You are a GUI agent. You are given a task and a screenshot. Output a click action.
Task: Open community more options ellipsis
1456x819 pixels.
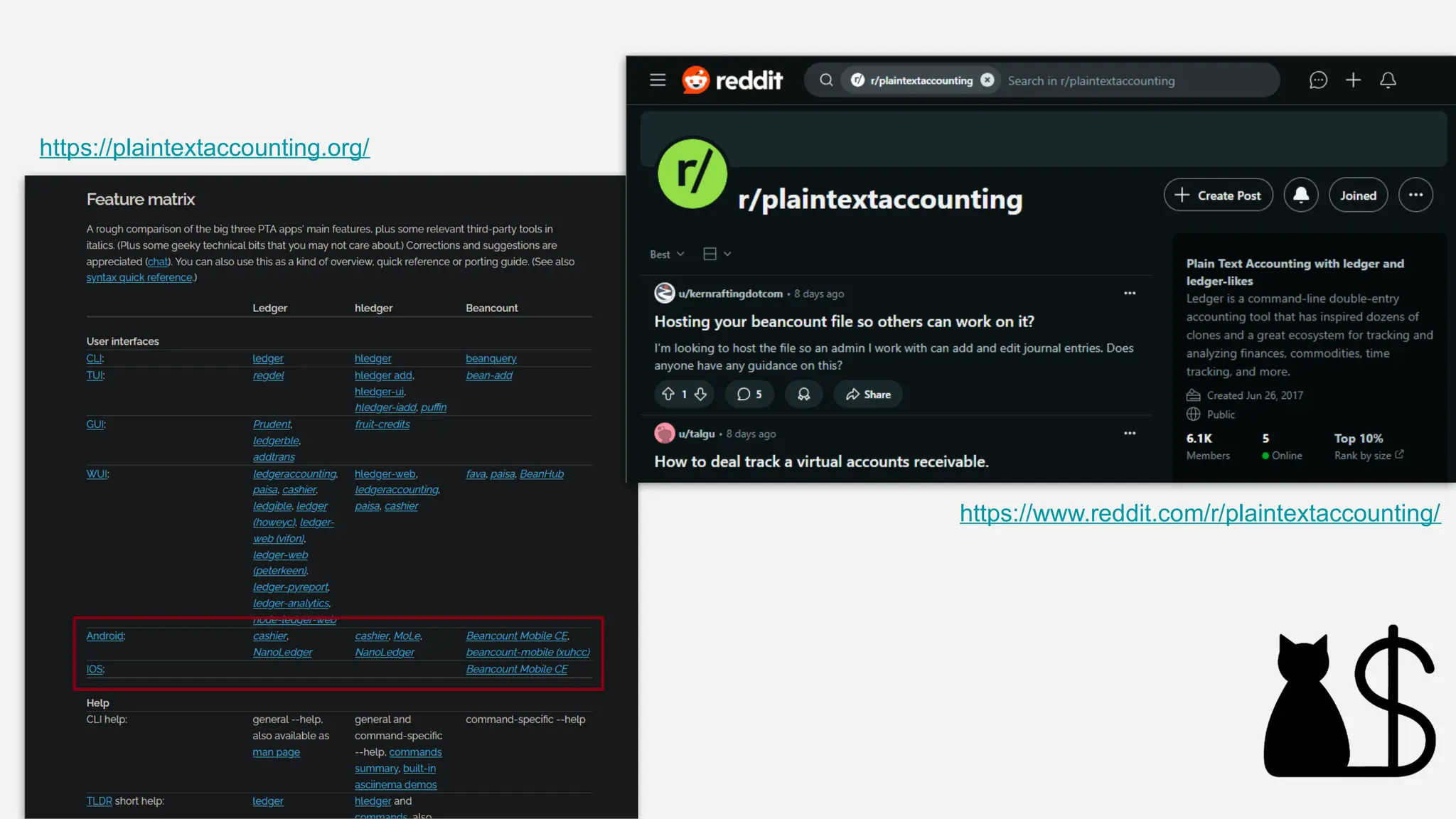point(1415,196)
